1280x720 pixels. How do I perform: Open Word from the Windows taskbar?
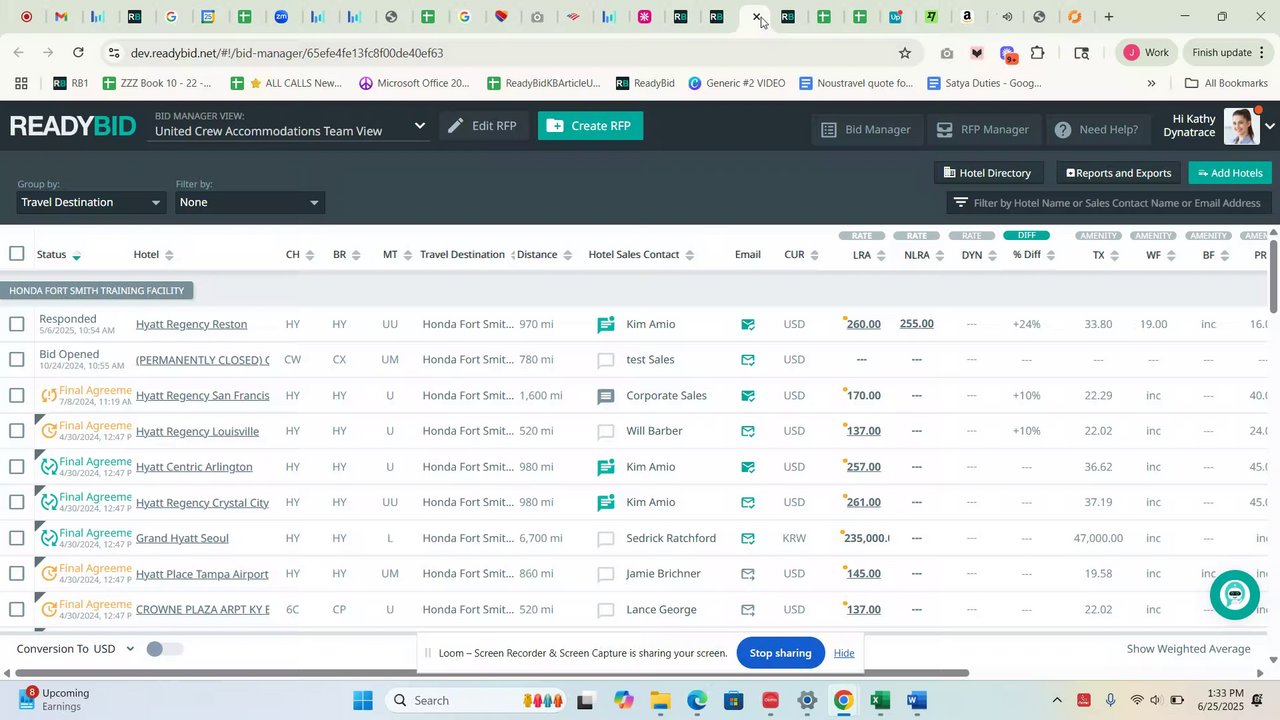(917, 700)
